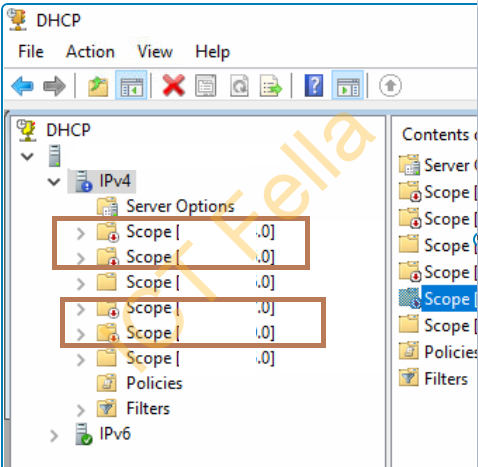
Task: Select Filters in the contents pane
Action: point(446,379)
